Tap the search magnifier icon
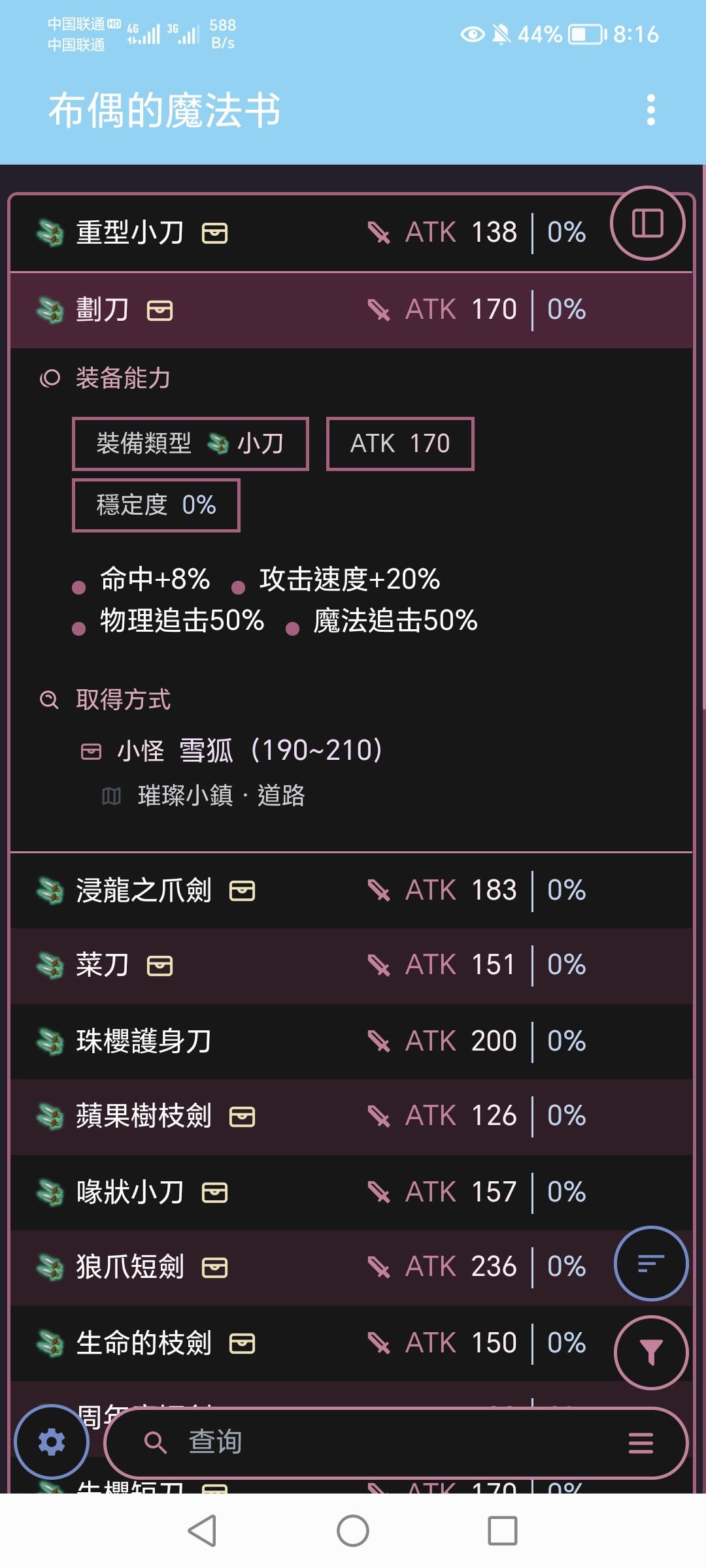The image size is (706, 1568). [155, 1442]
